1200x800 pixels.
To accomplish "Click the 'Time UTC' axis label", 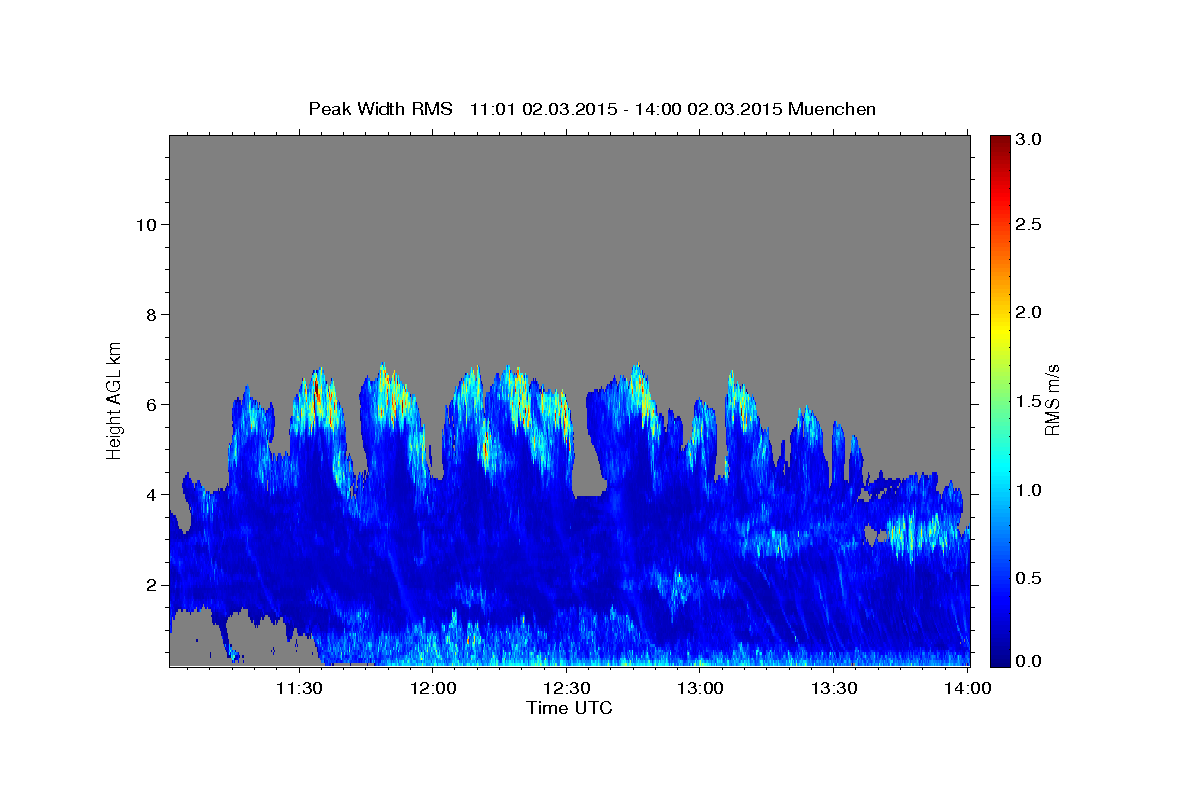I will [x=569, y=708].
